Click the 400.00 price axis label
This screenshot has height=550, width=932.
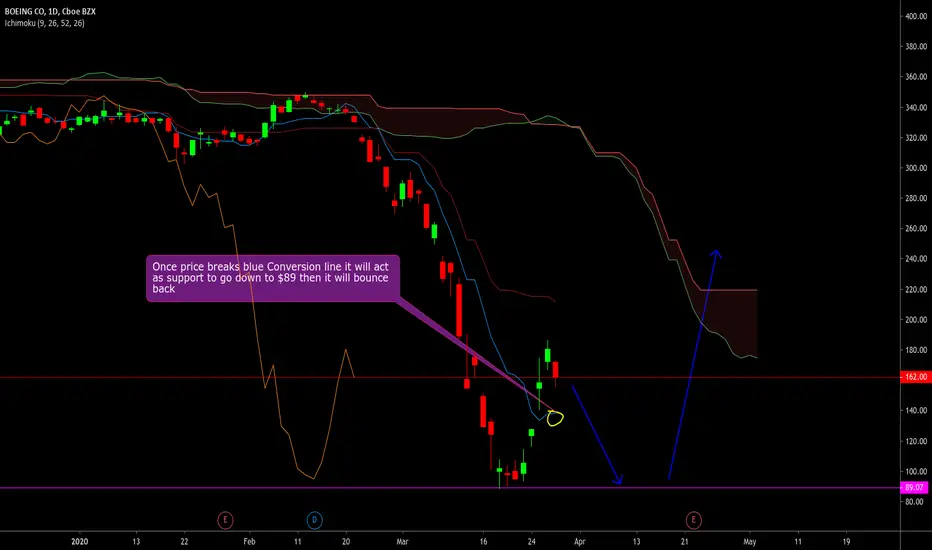(x=916, y=16)
